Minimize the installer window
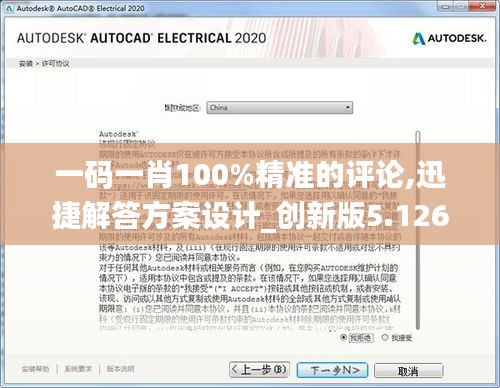Image resolution: width=500 pixels, height=388 pixels. [446, 6]
